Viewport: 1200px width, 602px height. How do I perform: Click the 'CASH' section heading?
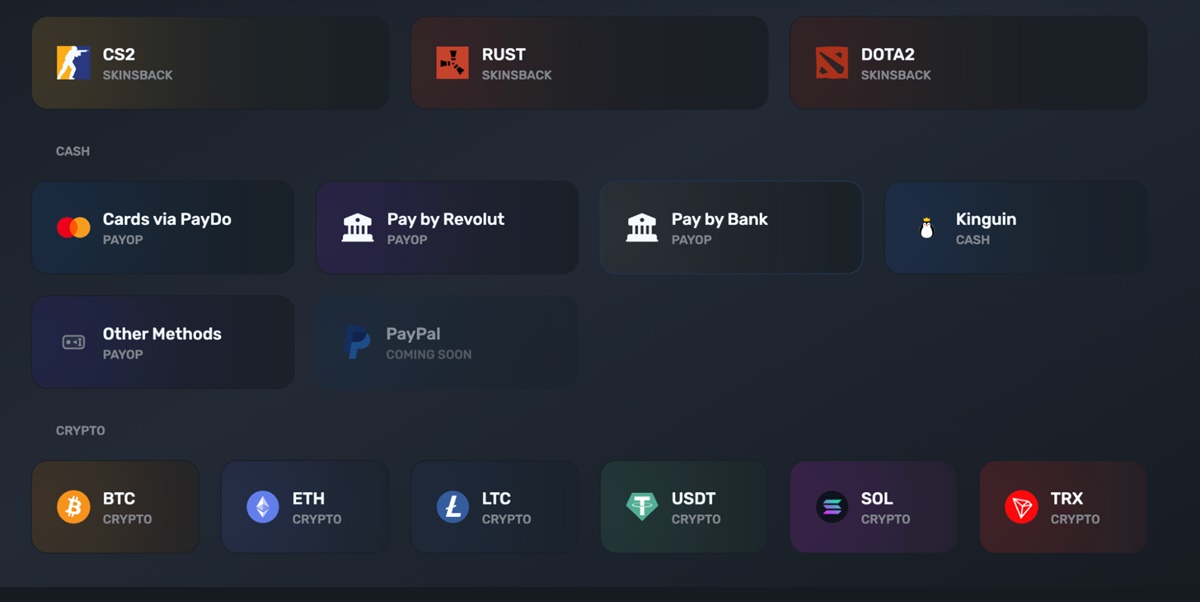click(73, 151)
